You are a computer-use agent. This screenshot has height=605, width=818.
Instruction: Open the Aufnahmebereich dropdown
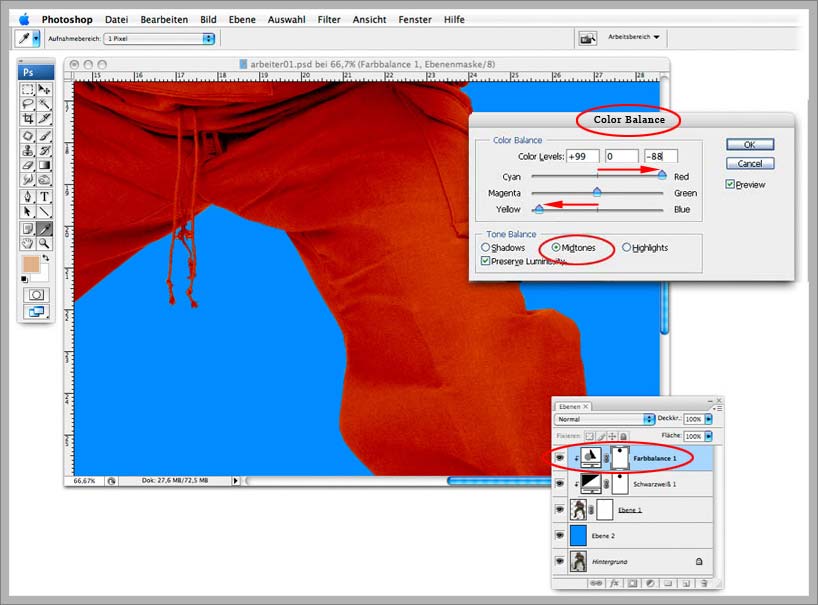pyautogui.click(x=159, y=39)
